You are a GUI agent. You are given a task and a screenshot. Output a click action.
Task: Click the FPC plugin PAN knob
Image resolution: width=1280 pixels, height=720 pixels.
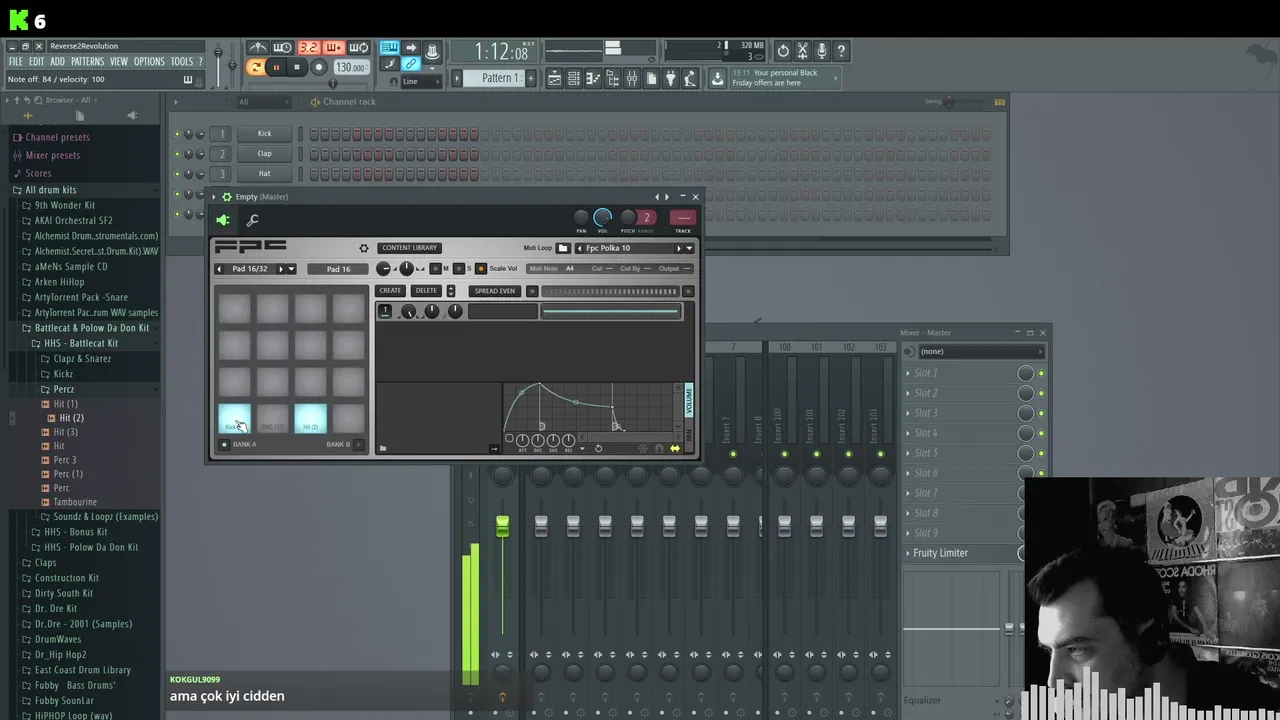coord(581,217)
